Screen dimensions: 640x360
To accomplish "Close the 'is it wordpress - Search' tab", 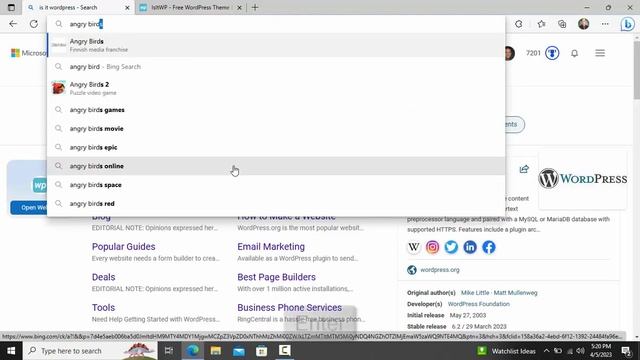I will pos(127,7).
